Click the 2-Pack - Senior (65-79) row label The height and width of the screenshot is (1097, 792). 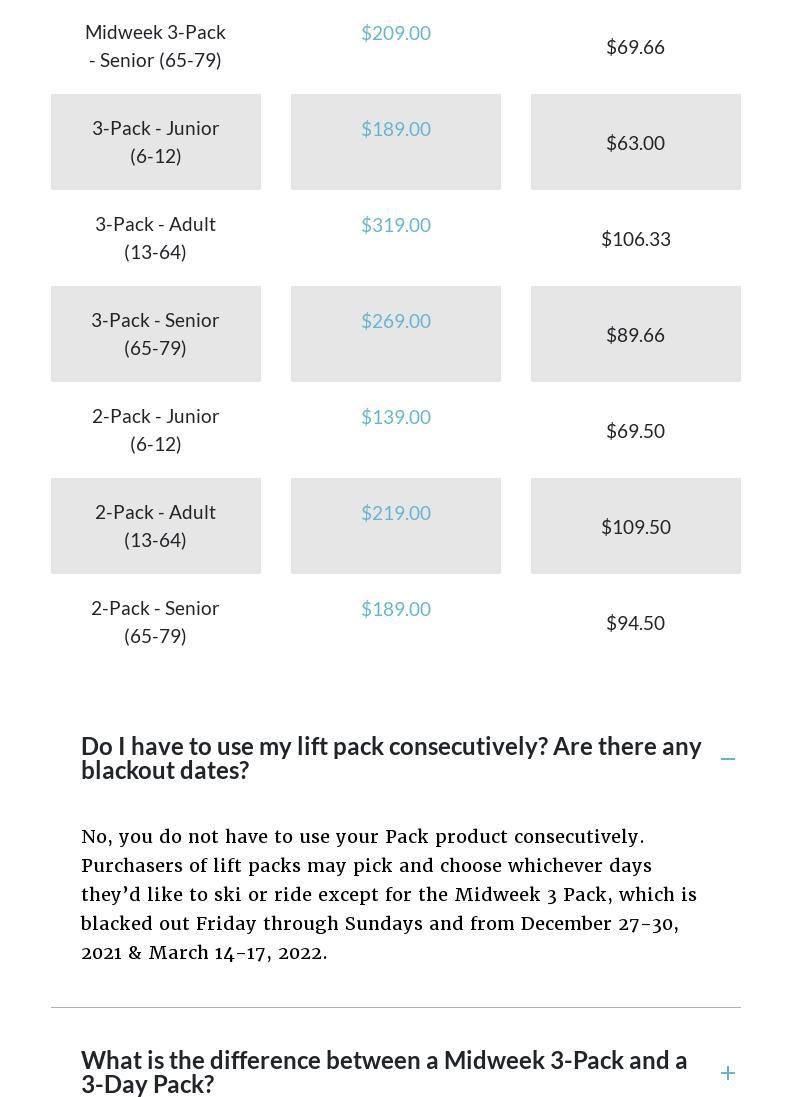pos(156,622)
